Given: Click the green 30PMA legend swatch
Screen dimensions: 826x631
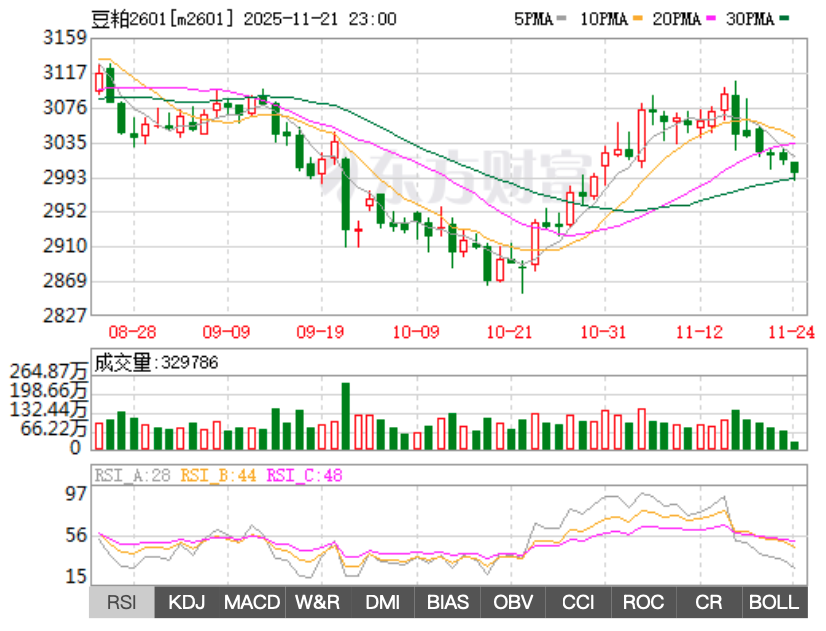Looking at the screenshot, I should tap(785, 20).
